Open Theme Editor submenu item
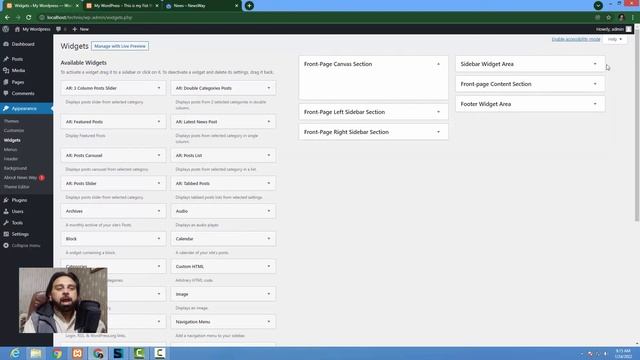 click(x=17, y=187)
